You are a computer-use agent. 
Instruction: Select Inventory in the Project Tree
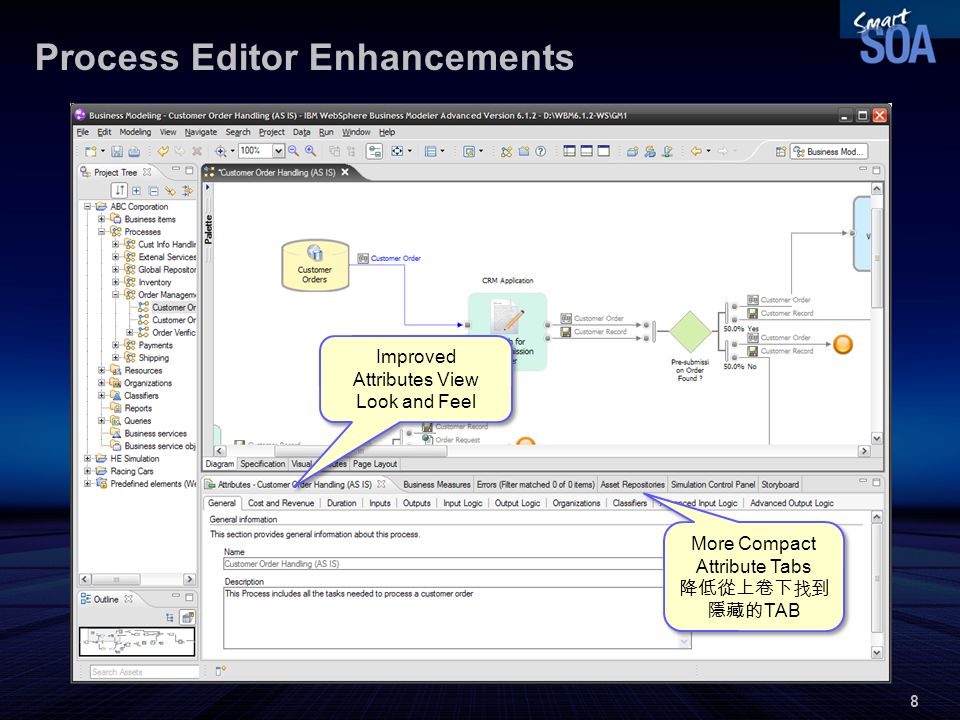[x=154, y=282]
